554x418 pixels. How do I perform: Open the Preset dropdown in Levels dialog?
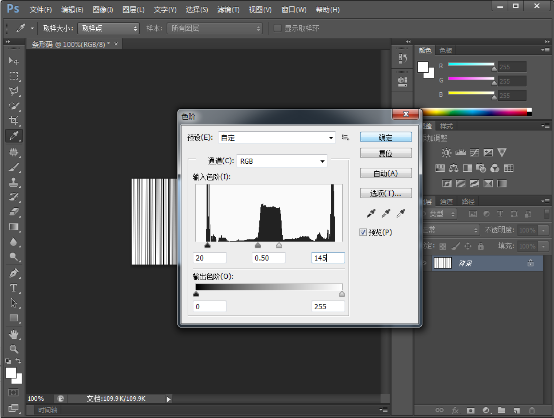tap(277, 137)
